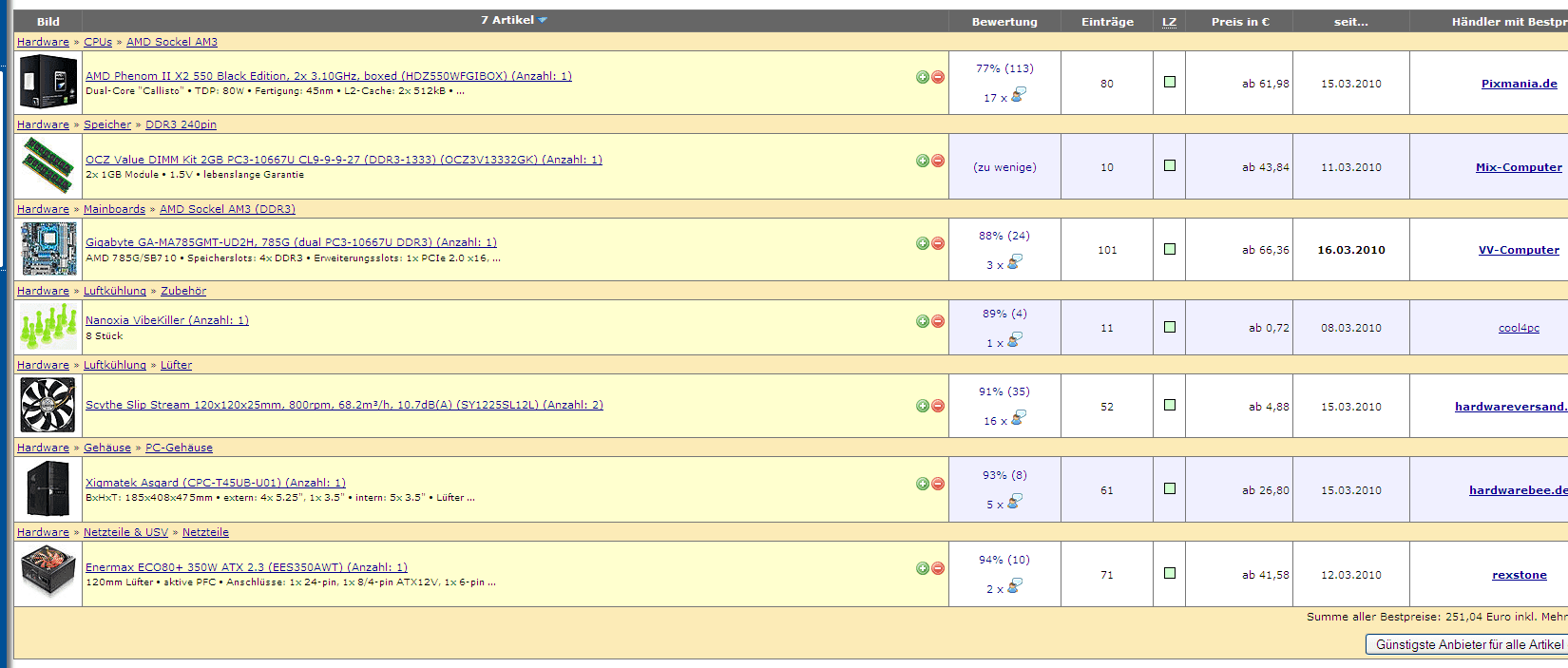
Task: Sort by the seit... column header
Action: click(1351, 21)
